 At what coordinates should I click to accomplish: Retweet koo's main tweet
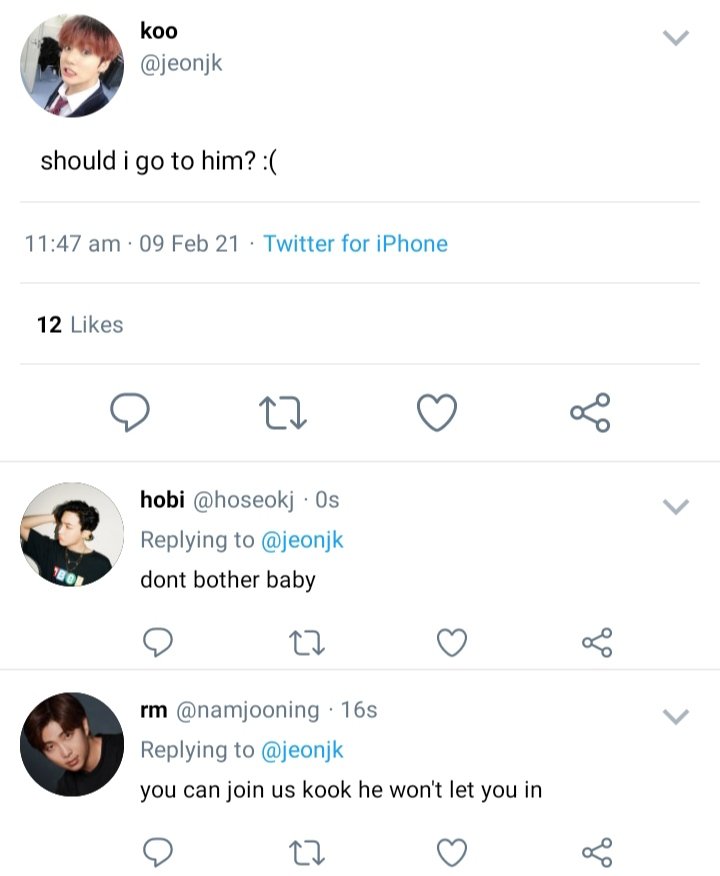point(283,413)
